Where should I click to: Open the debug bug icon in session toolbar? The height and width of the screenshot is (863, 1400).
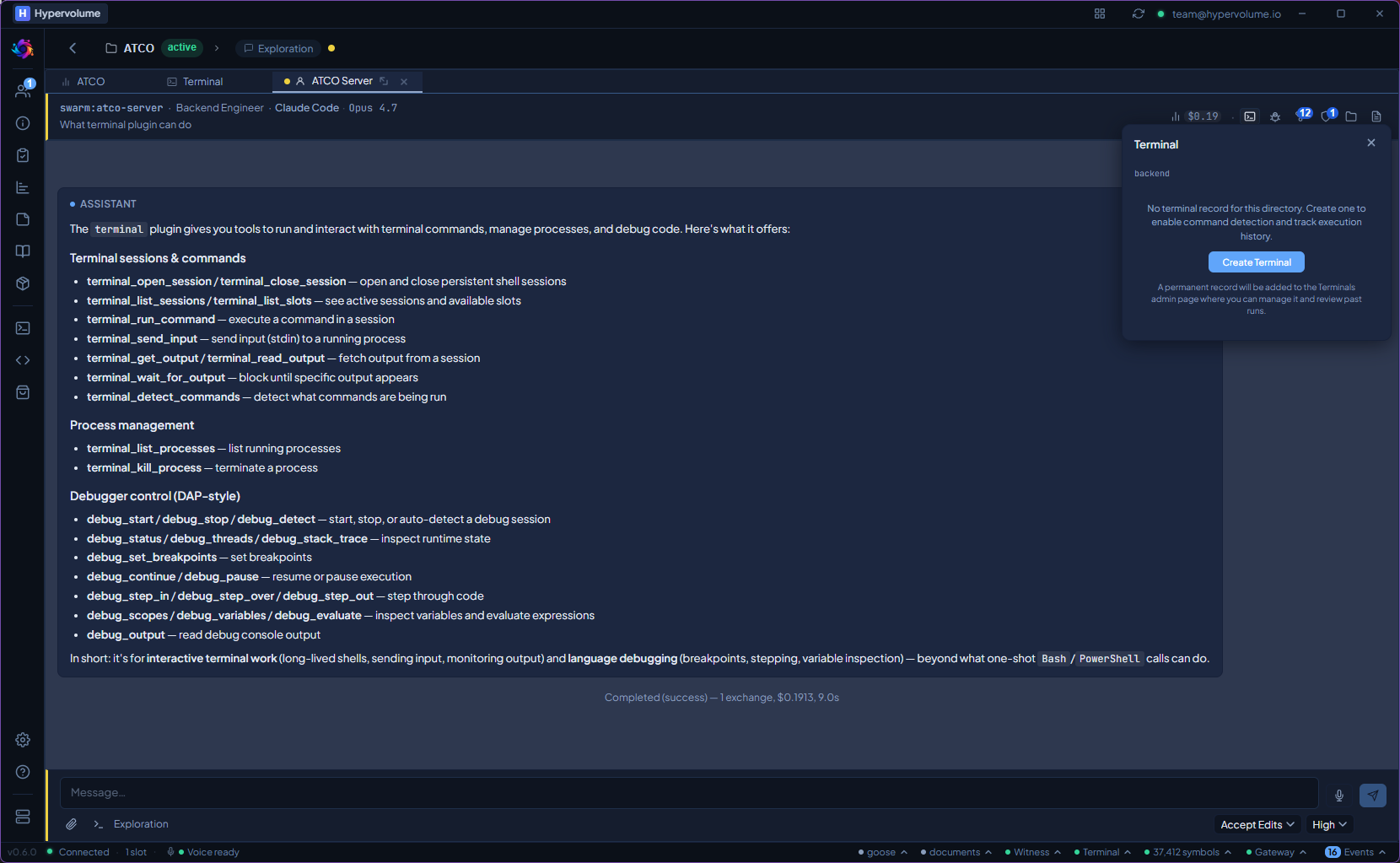pyautogui.click(x=1275, y=116)
